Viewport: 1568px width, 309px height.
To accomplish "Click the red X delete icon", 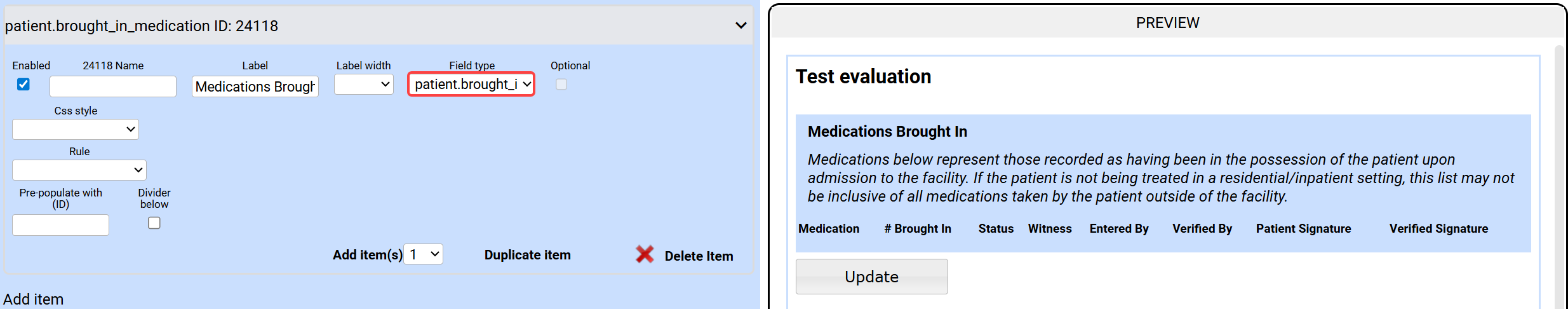I will tap(645, 254).
